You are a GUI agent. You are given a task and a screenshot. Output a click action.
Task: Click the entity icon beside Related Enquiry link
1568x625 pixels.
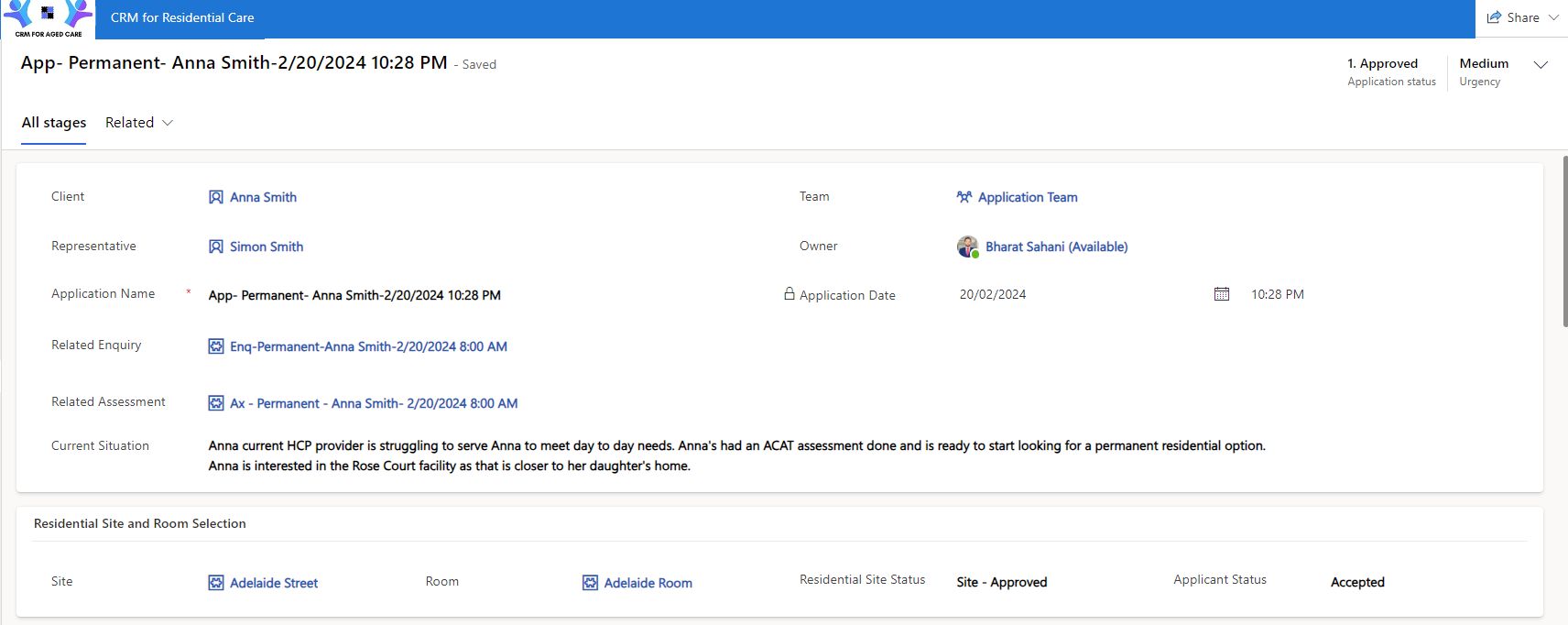(x=216, y=346)
